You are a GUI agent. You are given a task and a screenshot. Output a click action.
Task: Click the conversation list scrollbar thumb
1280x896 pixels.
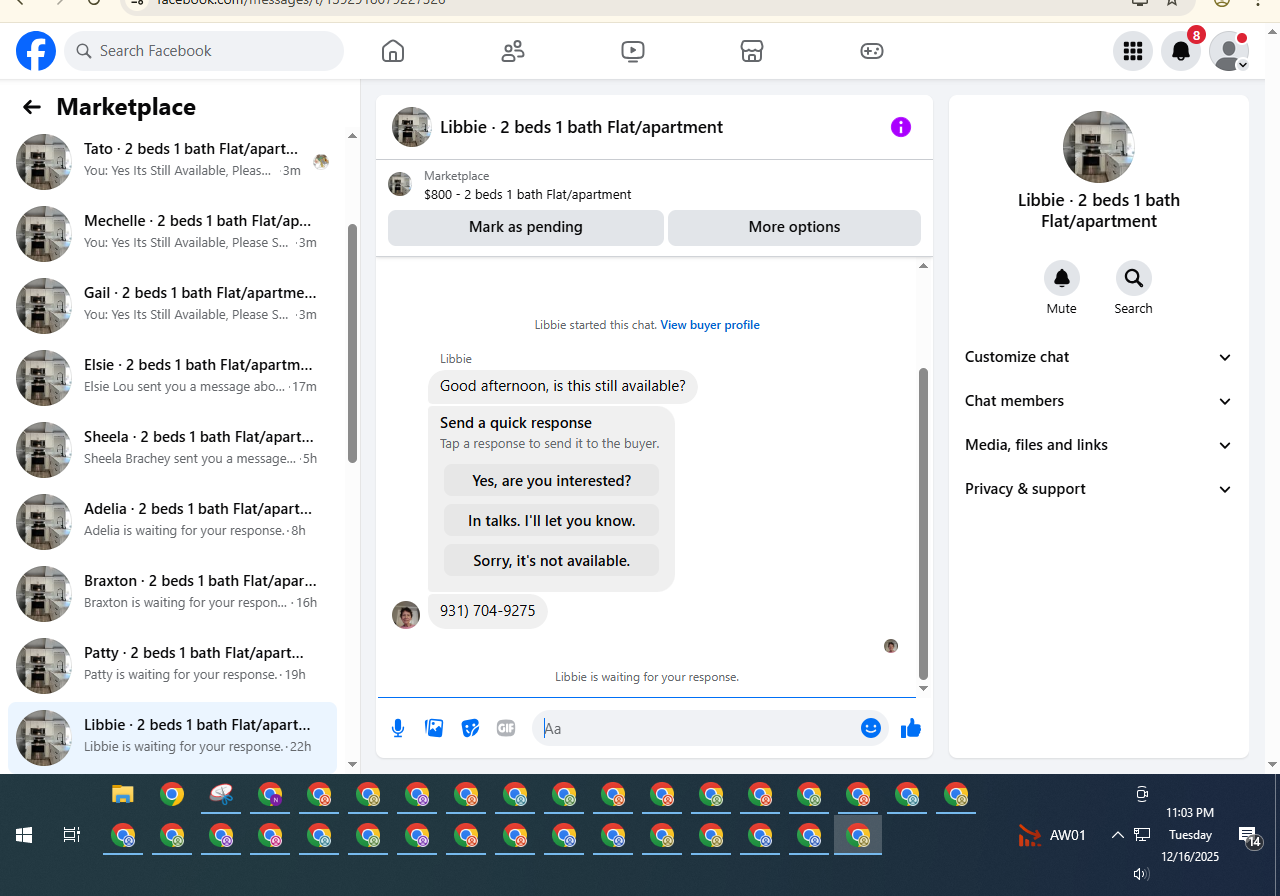tap(352, 343)
